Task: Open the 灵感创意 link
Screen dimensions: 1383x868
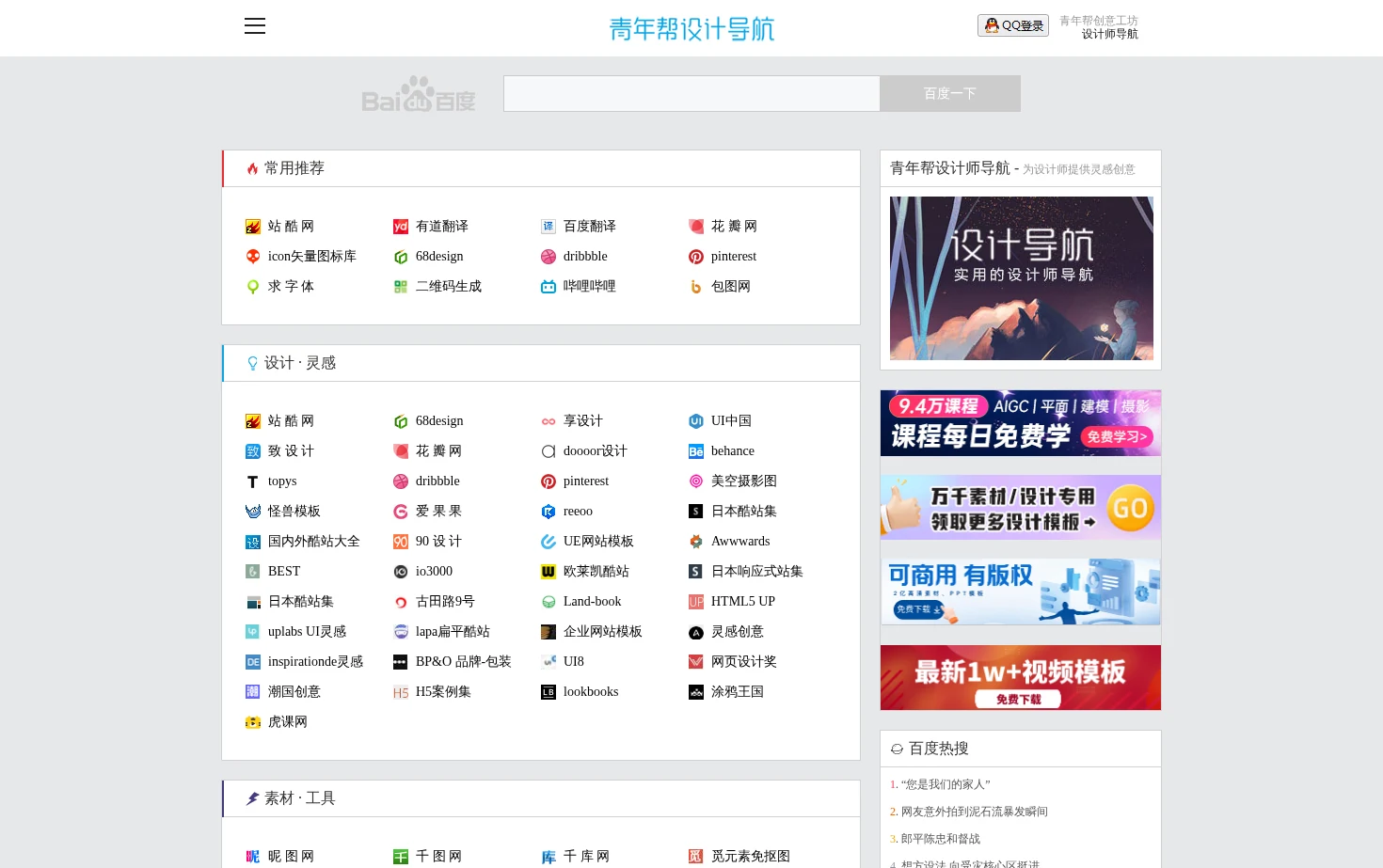Action: (x=738, y=632)
